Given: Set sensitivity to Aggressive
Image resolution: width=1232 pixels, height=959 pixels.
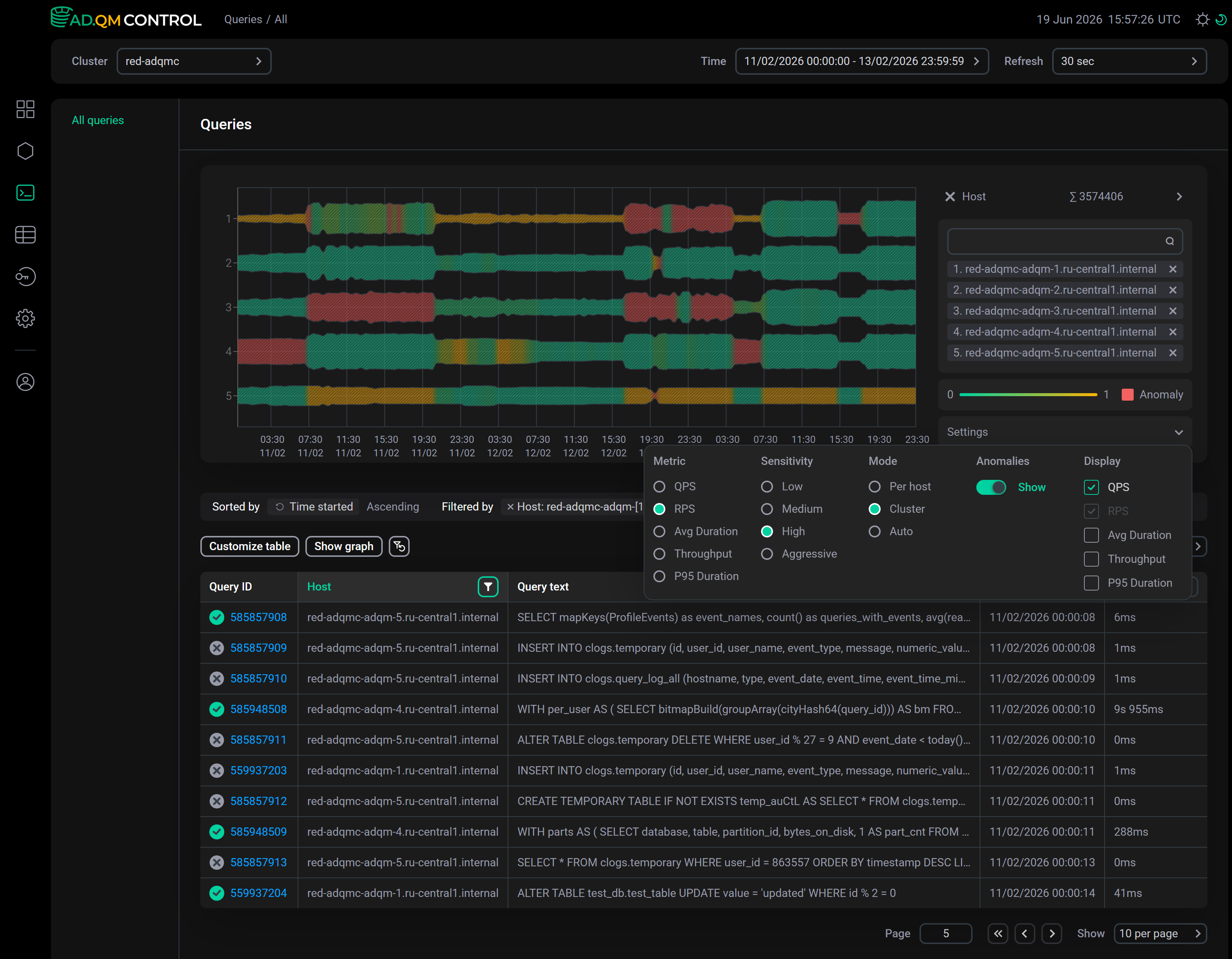Looking at the screenshot, I should coord(767,554).
